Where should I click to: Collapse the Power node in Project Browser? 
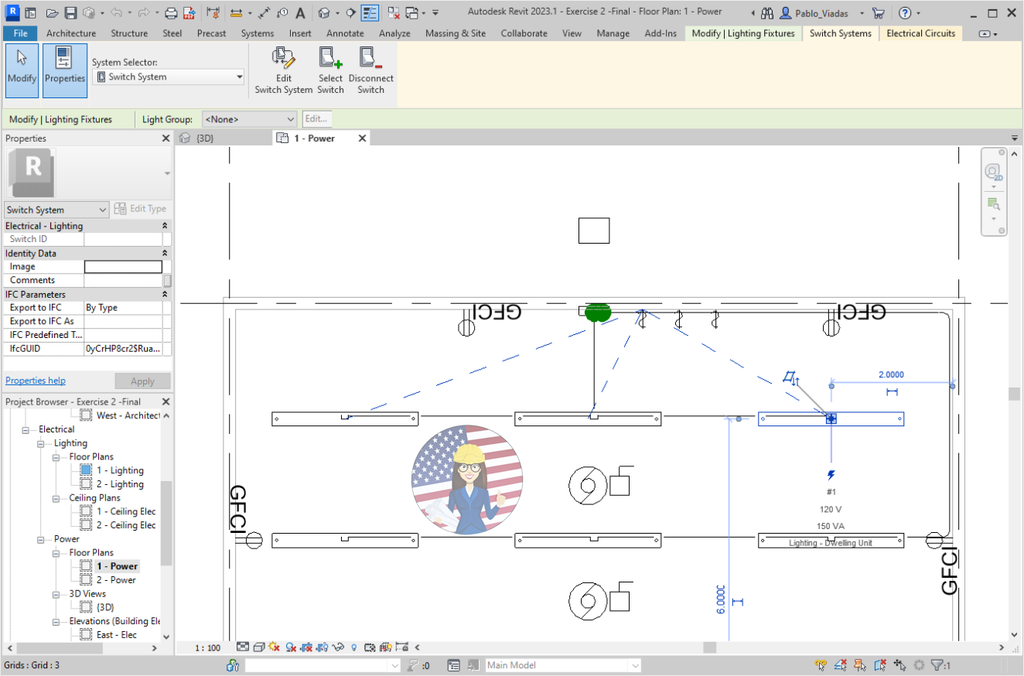point(40,539)
